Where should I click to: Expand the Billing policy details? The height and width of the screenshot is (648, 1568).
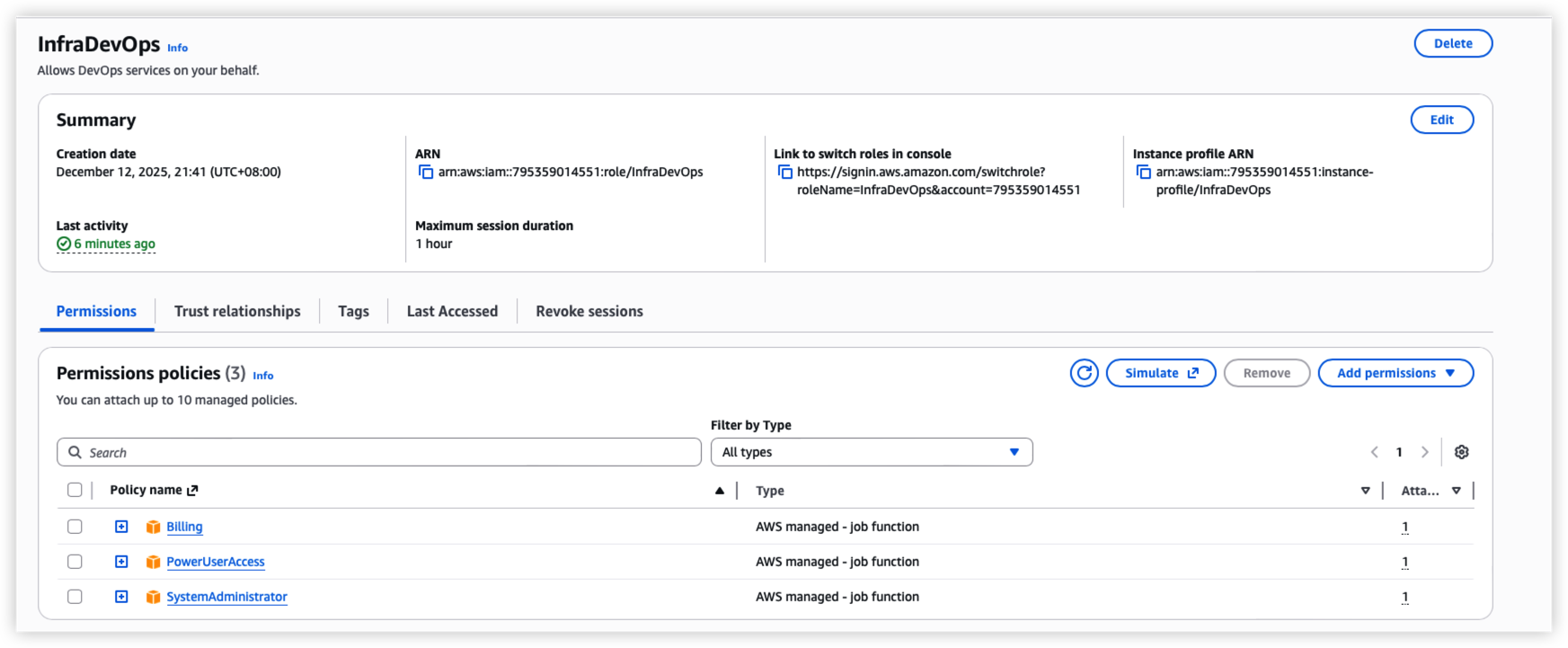click(121, 527)
